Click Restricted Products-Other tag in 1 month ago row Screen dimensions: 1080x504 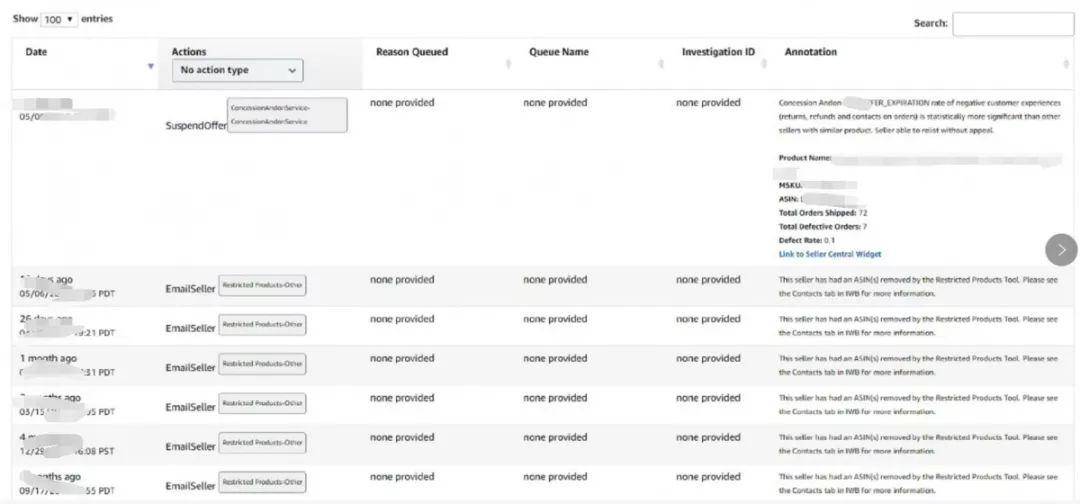click(x=262, y=364)
